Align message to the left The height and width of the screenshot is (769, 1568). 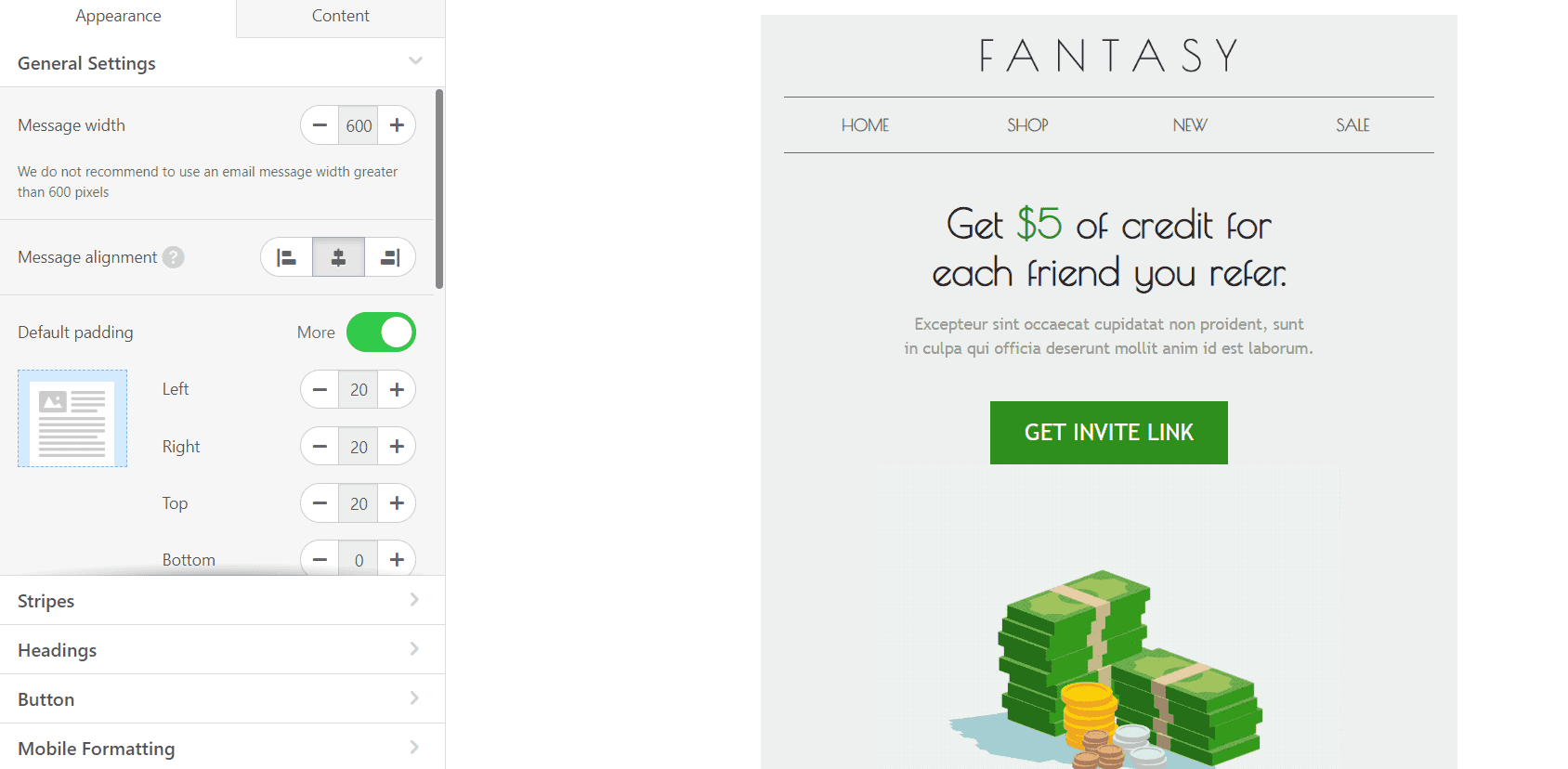(287, 257)
